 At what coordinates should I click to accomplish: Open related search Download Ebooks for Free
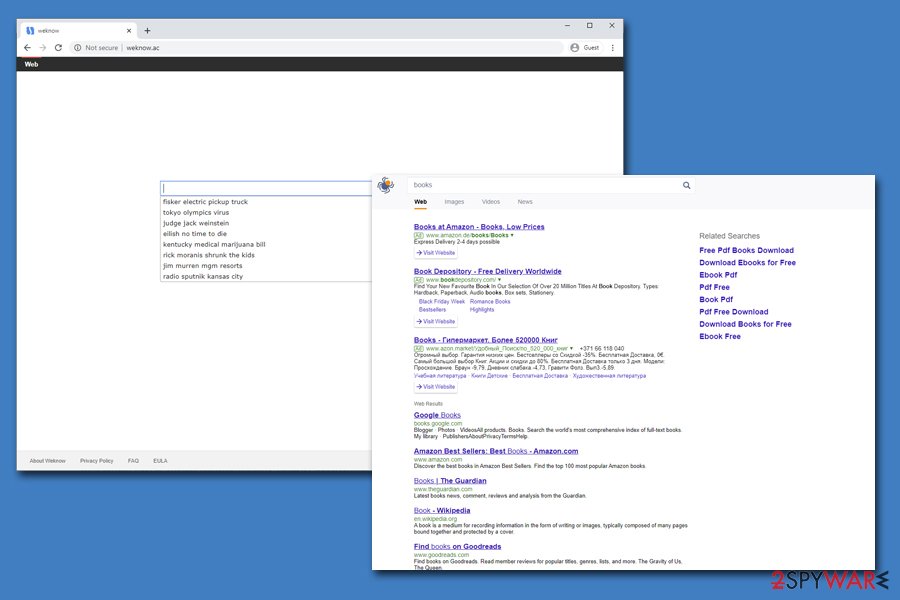pos(747,262)
